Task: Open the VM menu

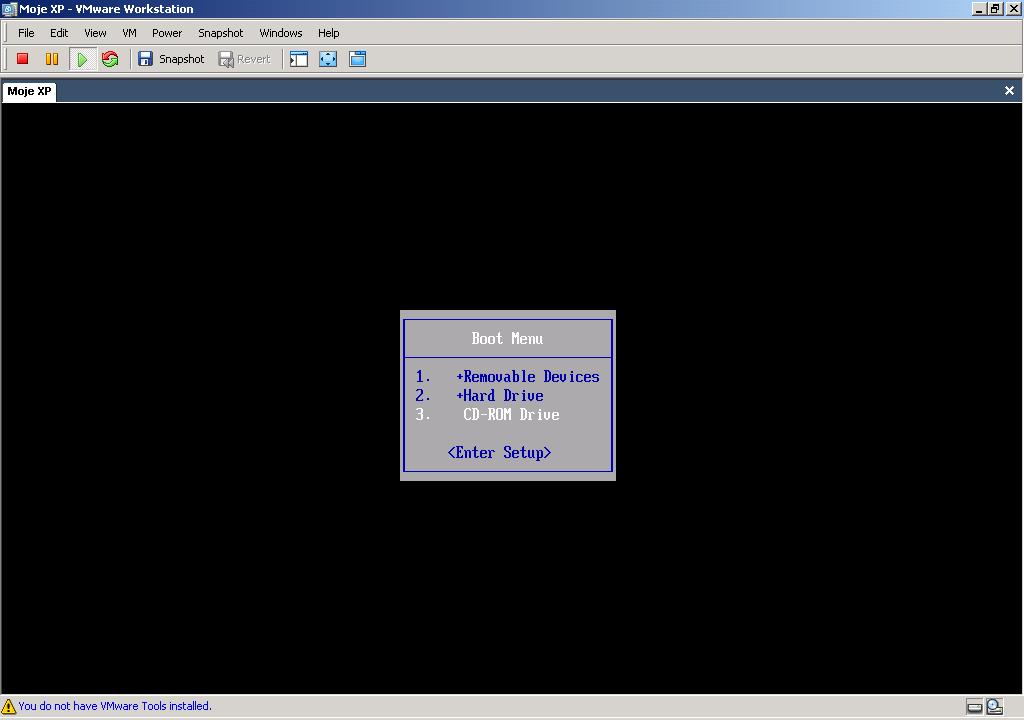Action: (x=129, y=33)
